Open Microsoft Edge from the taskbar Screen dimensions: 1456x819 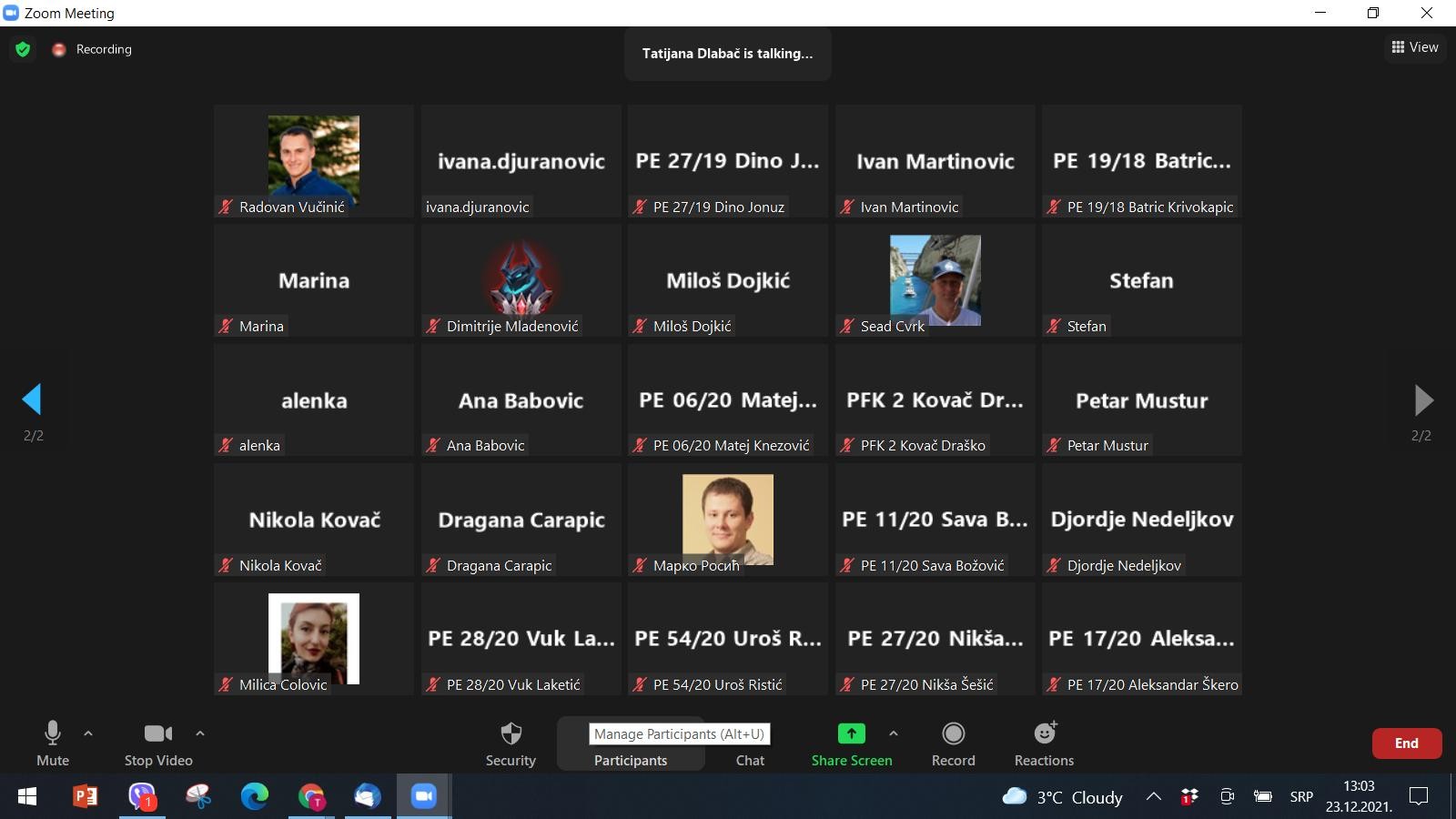255,797
